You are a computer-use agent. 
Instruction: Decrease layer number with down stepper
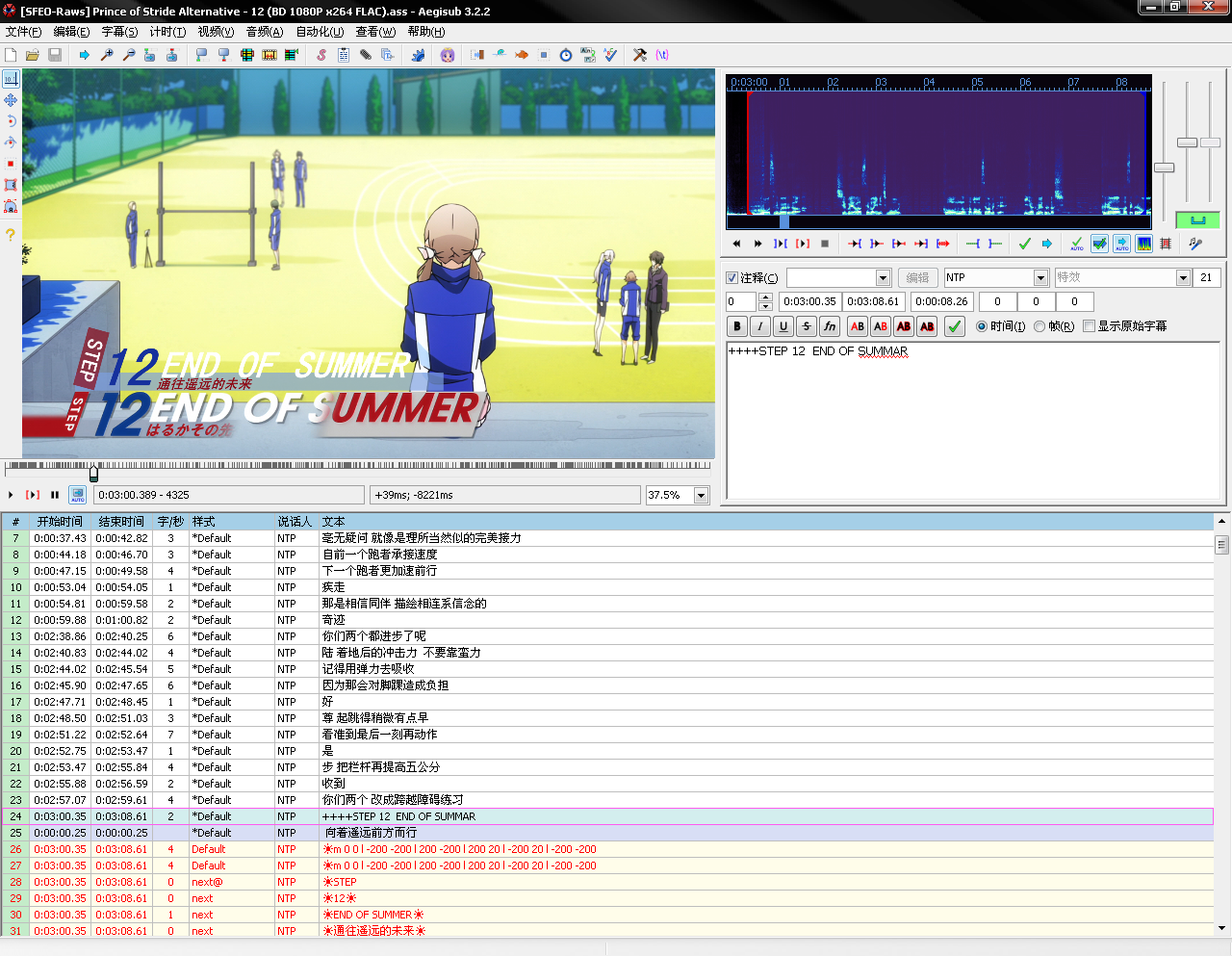click(766, 306)
